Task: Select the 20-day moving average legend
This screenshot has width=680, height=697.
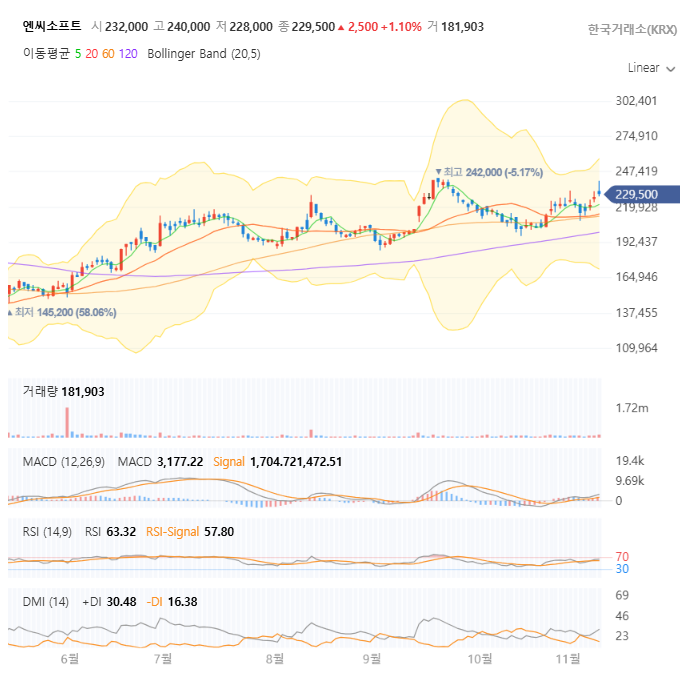Action: pyautogui.click(x=92, y=54)
